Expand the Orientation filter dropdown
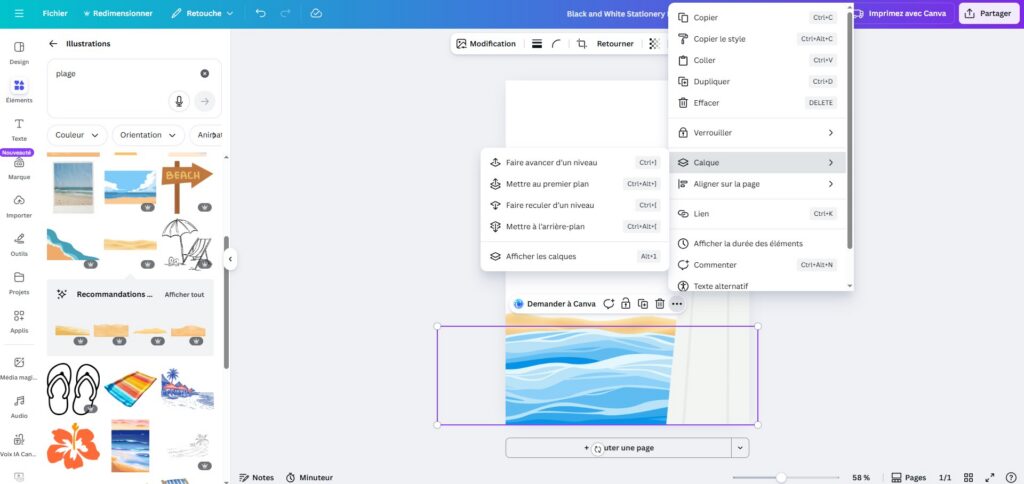1024x484 pixels. [x=147, y=135]
